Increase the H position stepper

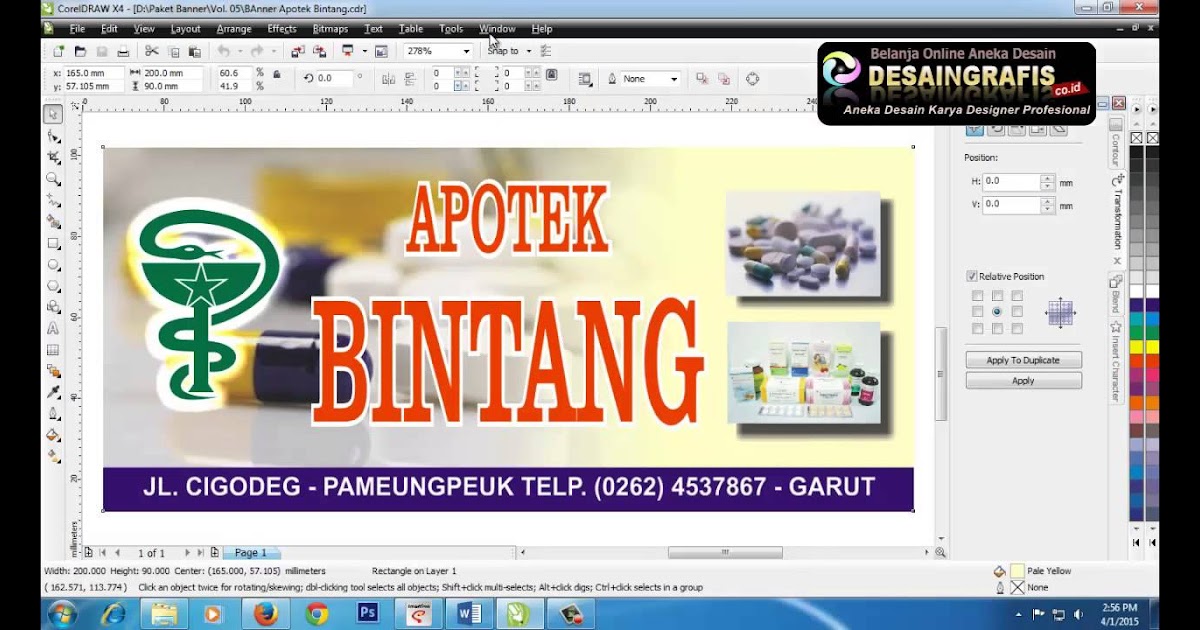coord(1047,178)
